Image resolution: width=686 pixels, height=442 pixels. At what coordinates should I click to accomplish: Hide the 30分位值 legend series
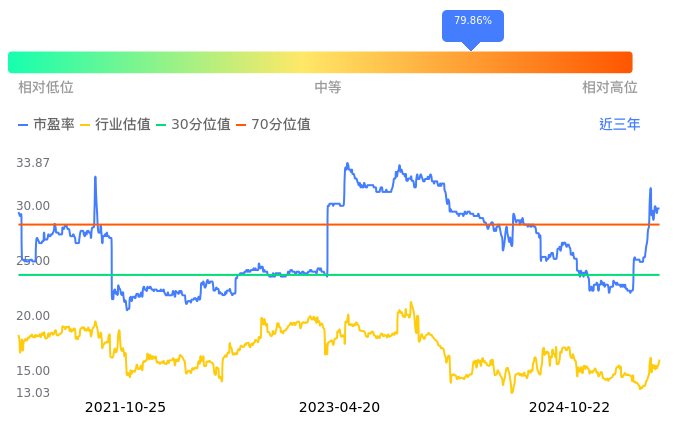click(x=193, y=125)
